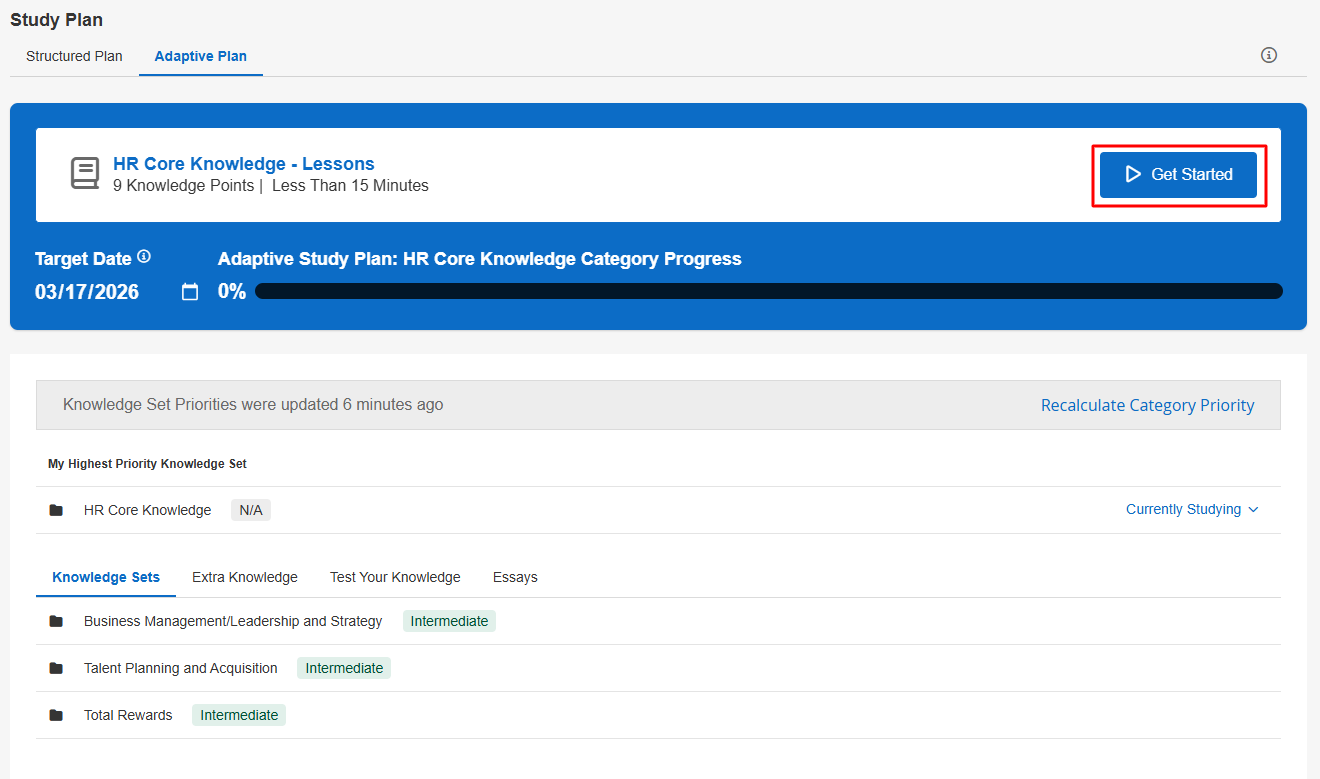Click the Total Rewards folder icon
This screenshot has width=1320, height=779.
coord(56,716)
